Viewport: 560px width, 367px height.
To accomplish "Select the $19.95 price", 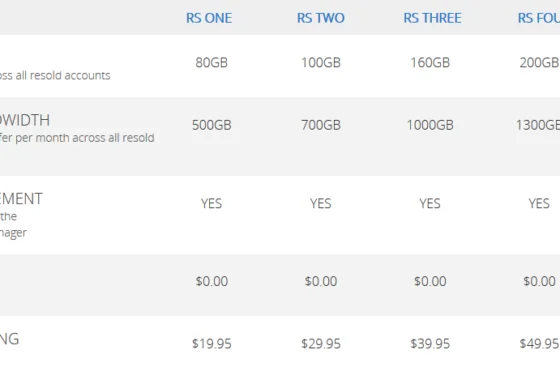I will coord(211,344).
